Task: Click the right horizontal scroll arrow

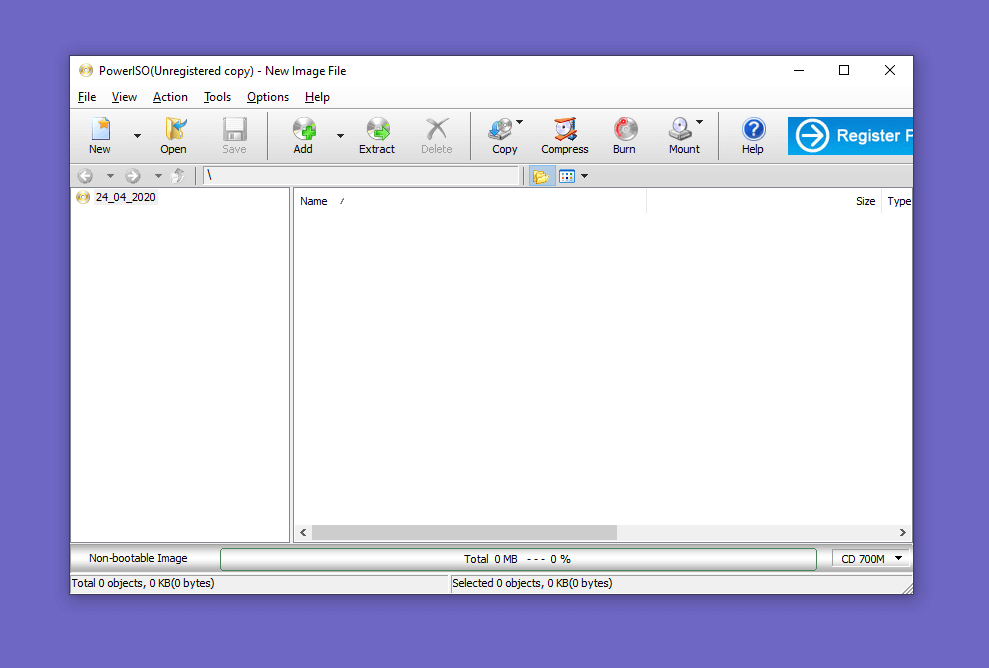Action: [903, 532]
